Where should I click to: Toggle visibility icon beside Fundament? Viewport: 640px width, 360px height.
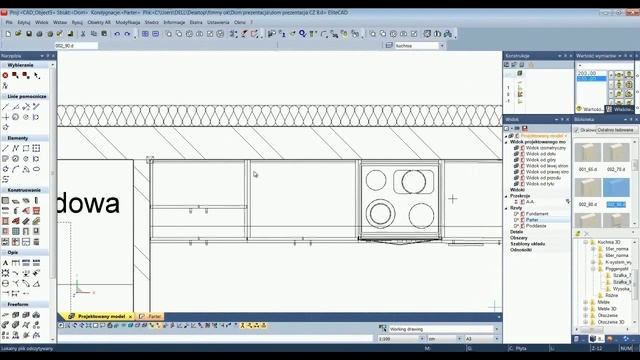coord(516,214)
